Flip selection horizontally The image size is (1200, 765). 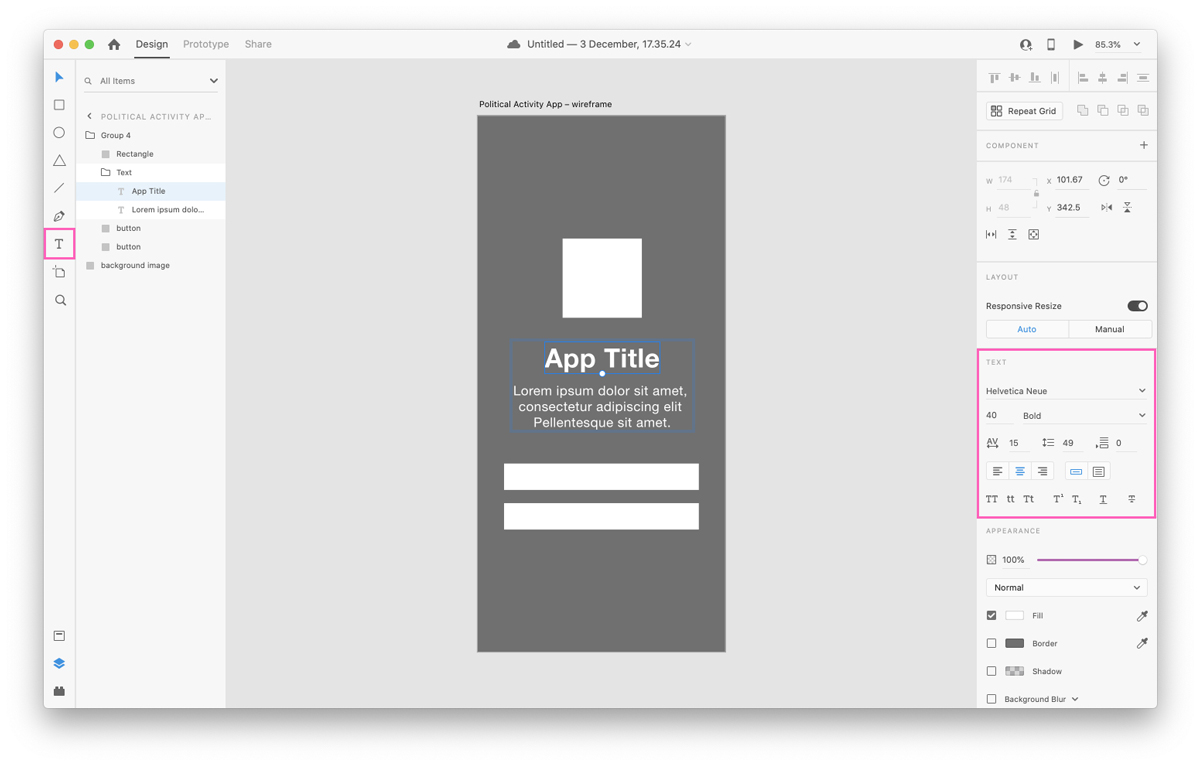tap(1106, 208)
